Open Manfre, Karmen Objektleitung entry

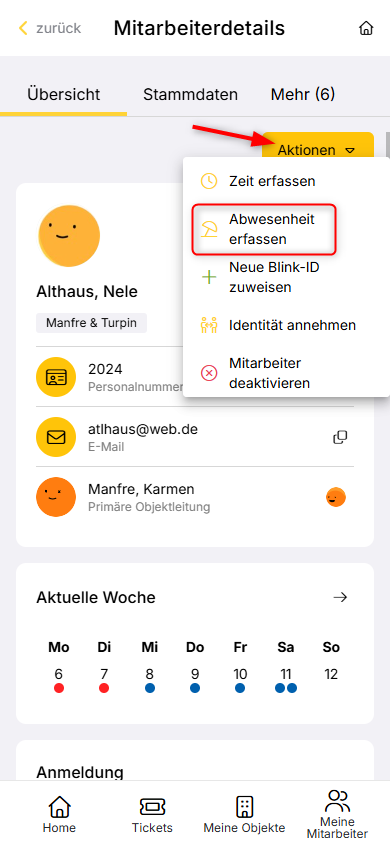tap(195, 497)
